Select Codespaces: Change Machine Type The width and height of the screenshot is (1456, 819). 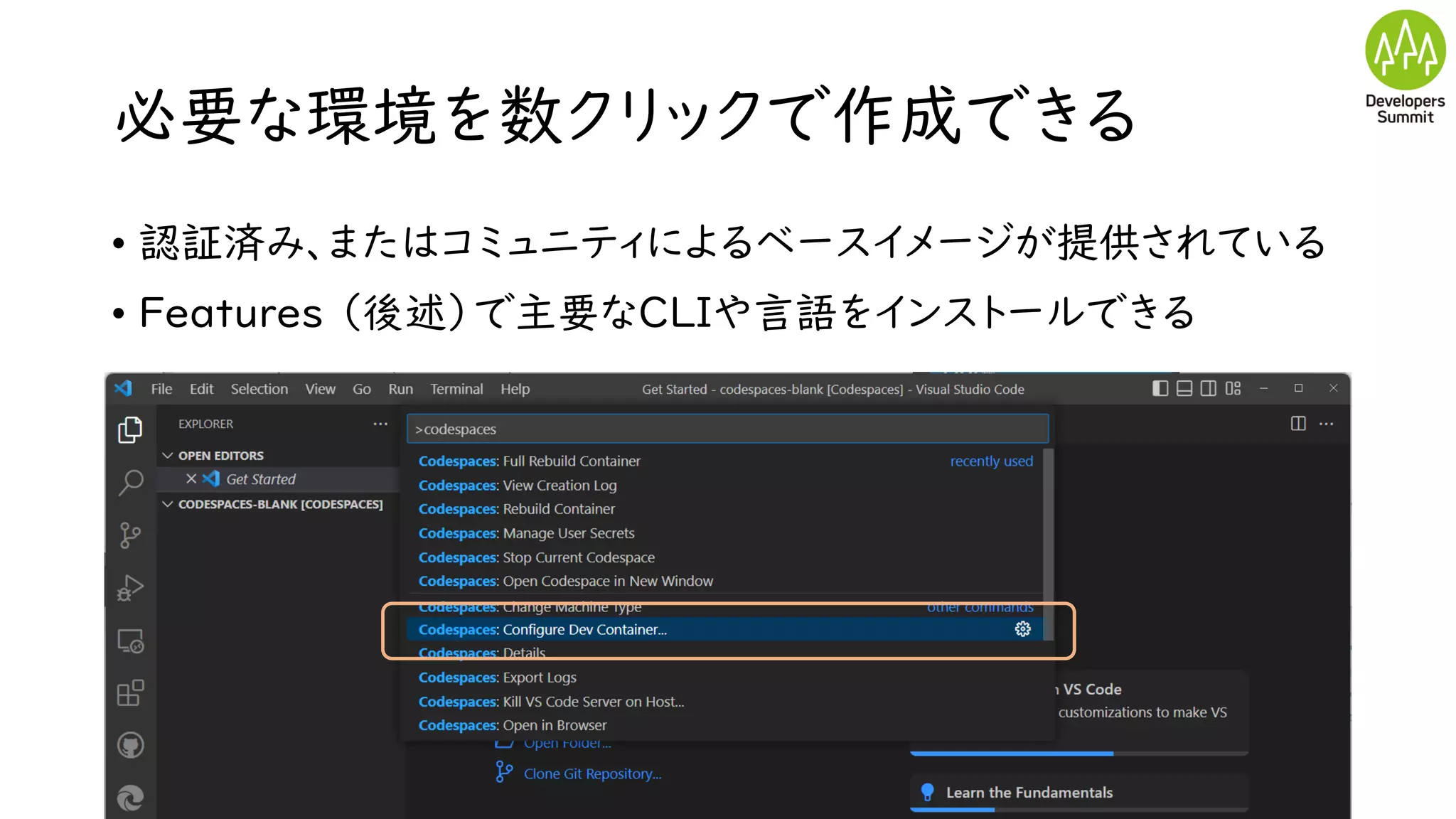click(x=725, y=606)
